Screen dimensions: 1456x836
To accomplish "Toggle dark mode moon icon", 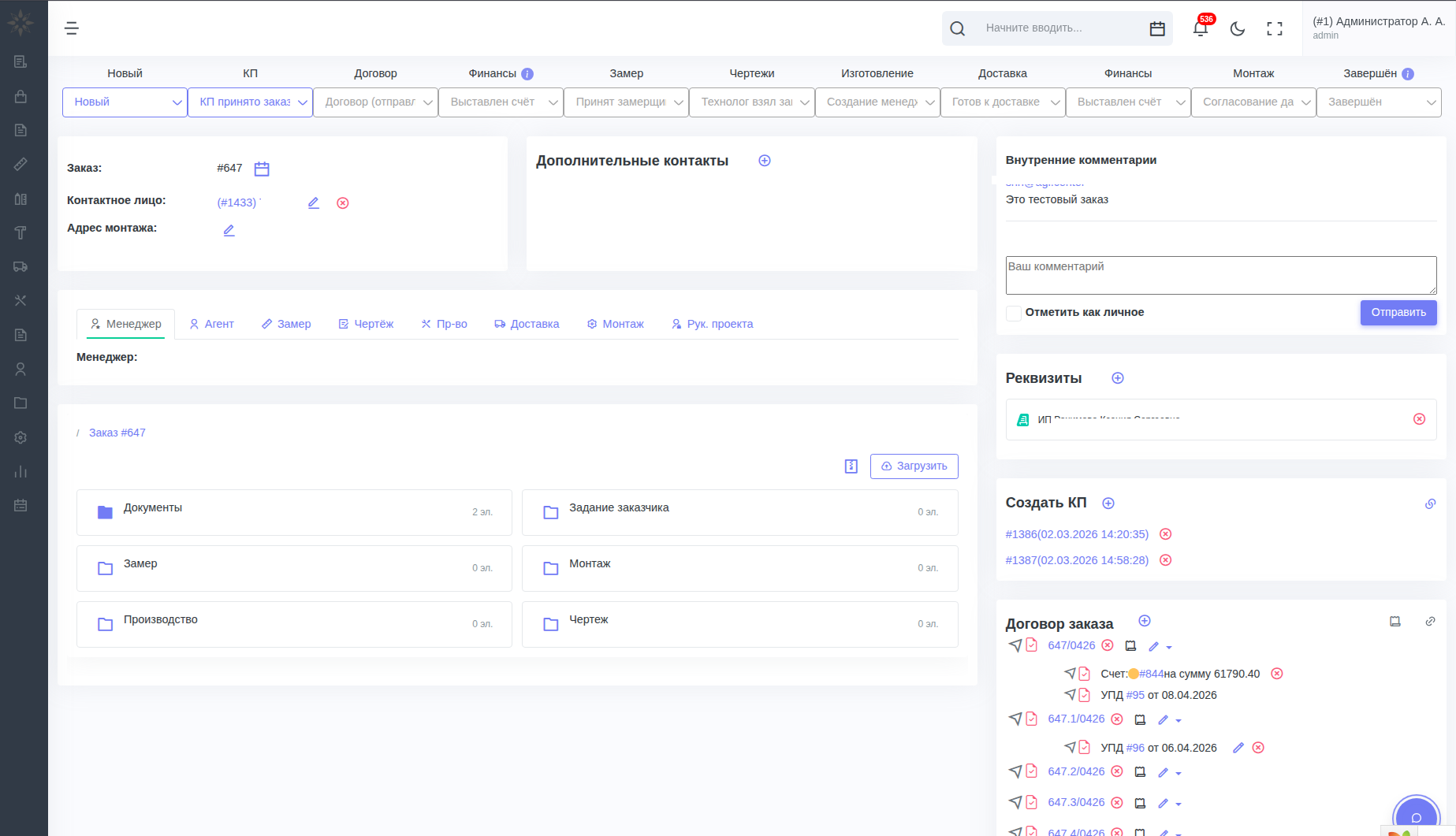I will coord(1238,28).
